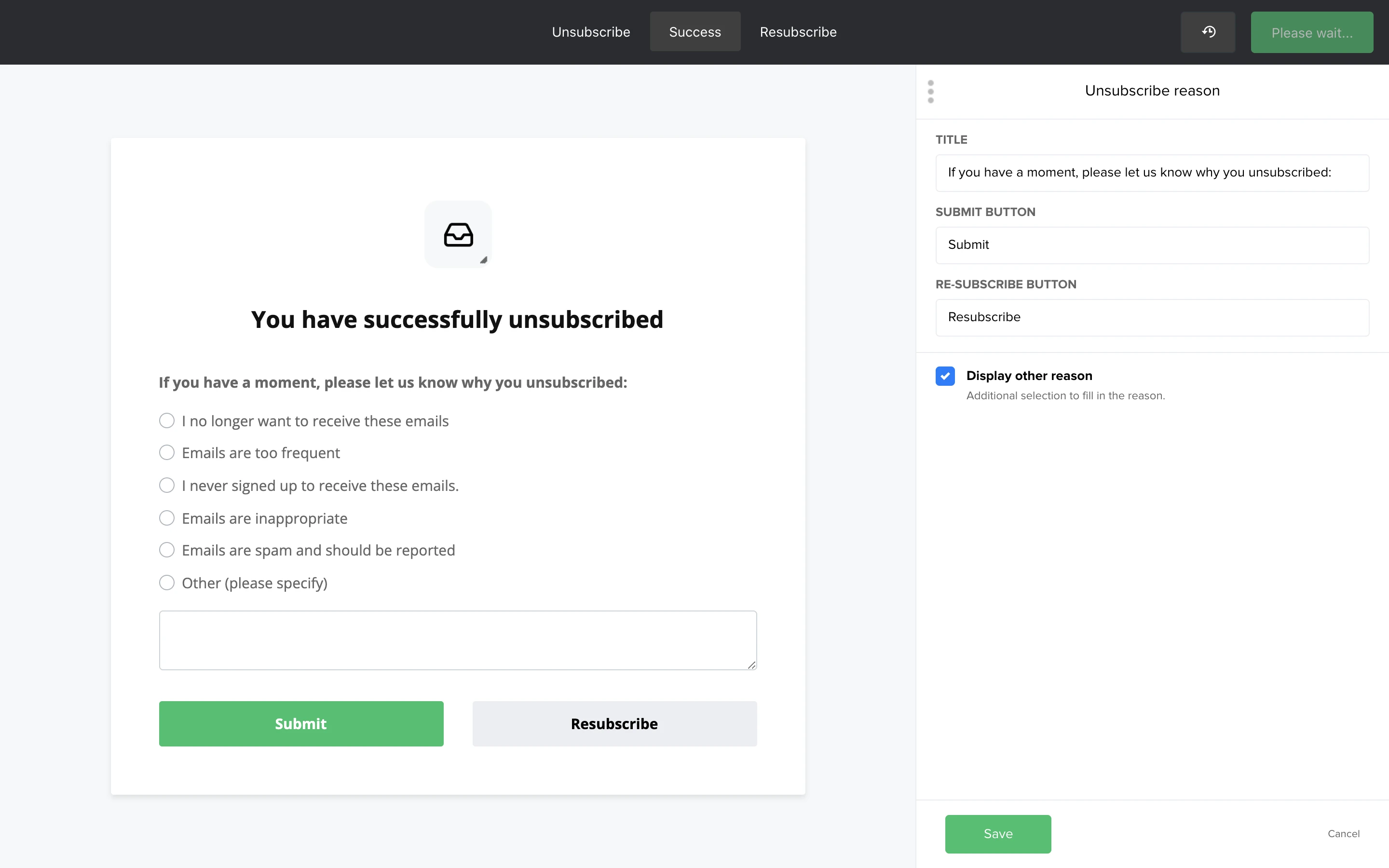The width and height of the screenshot is (1389, 868).
Task: Choose 'Other (please specify)' radio button
Action: [x=167, y=583]
